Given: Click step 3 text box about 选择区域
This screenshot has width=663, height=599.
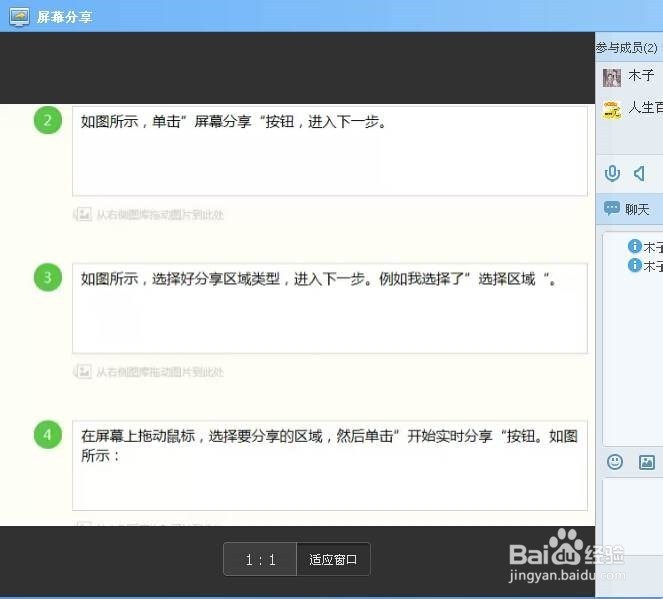Looking at the screenshot, I should point(330,308).
